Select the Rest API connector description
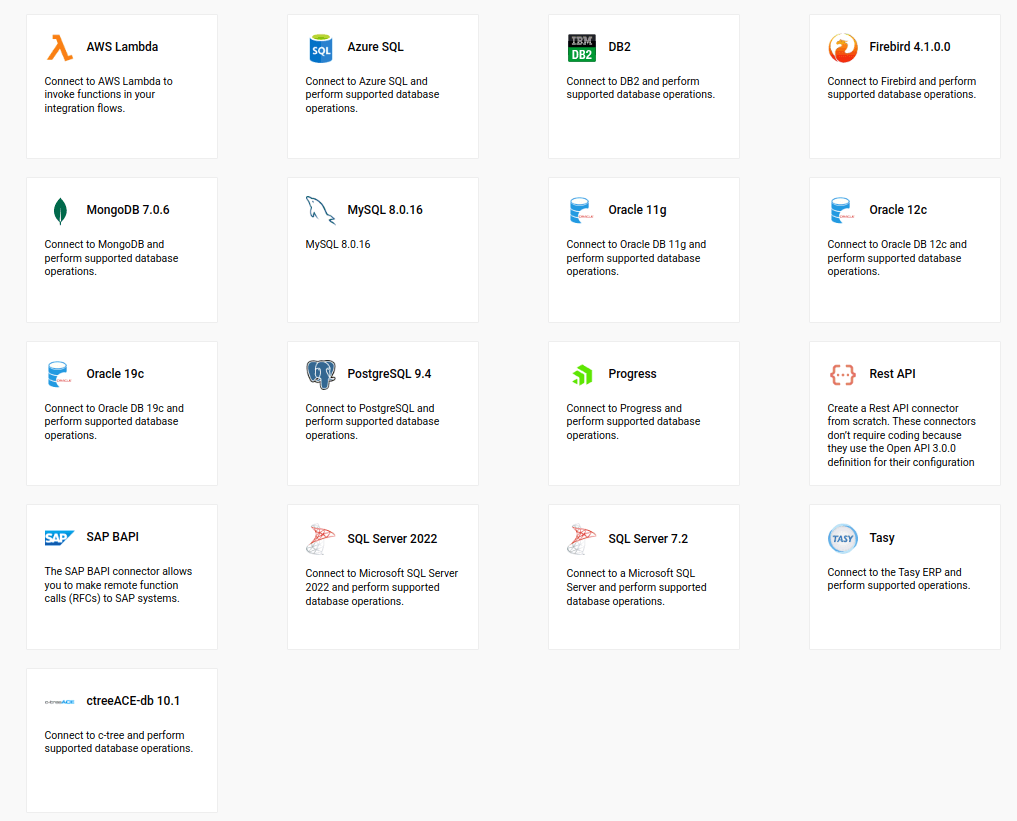Viewport: 1017px width, 821px height. pos(901,435)
